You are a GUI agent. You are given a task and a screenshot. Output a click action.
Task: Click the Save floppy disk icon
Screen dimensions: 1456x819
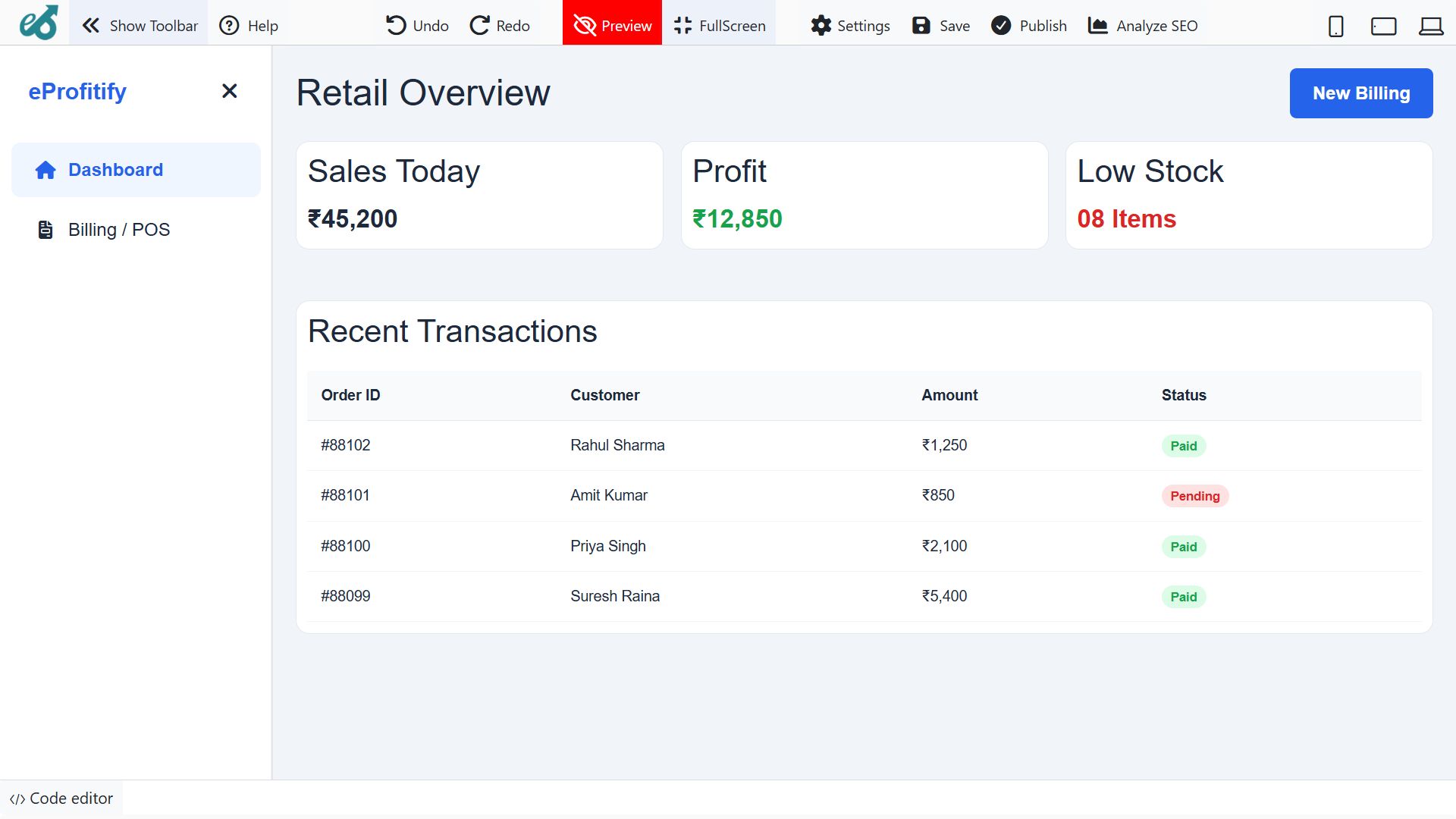(x=921, y=26)
